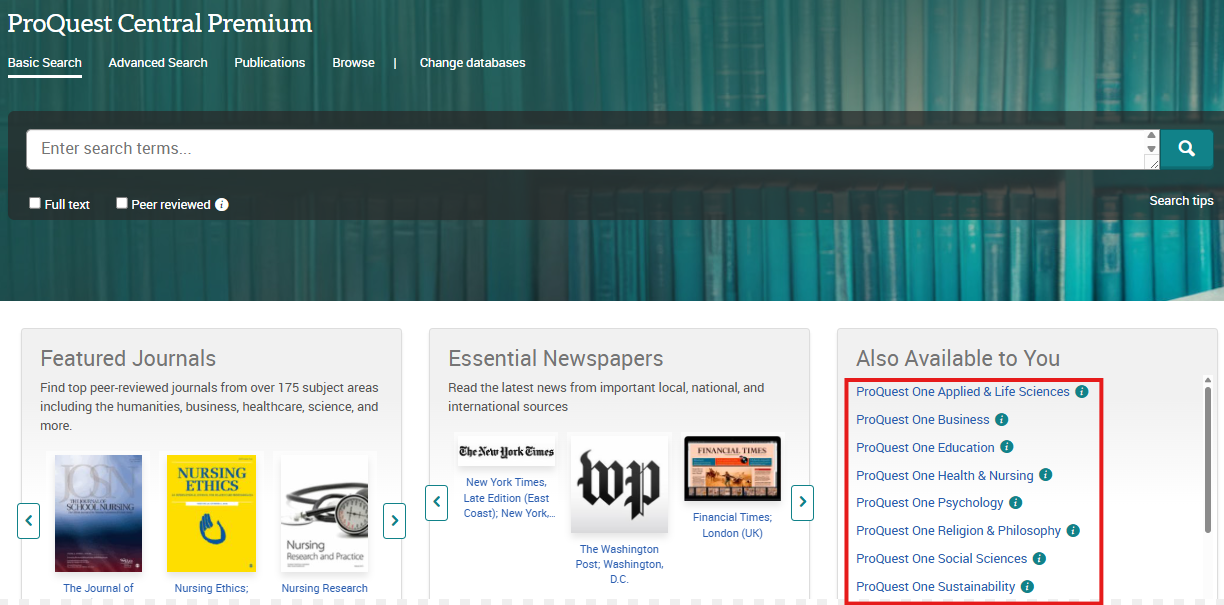Click info icon for ProQuest One Sustainability
Viewport: 1224px width, 605px height.
[x=1027, y=587]
